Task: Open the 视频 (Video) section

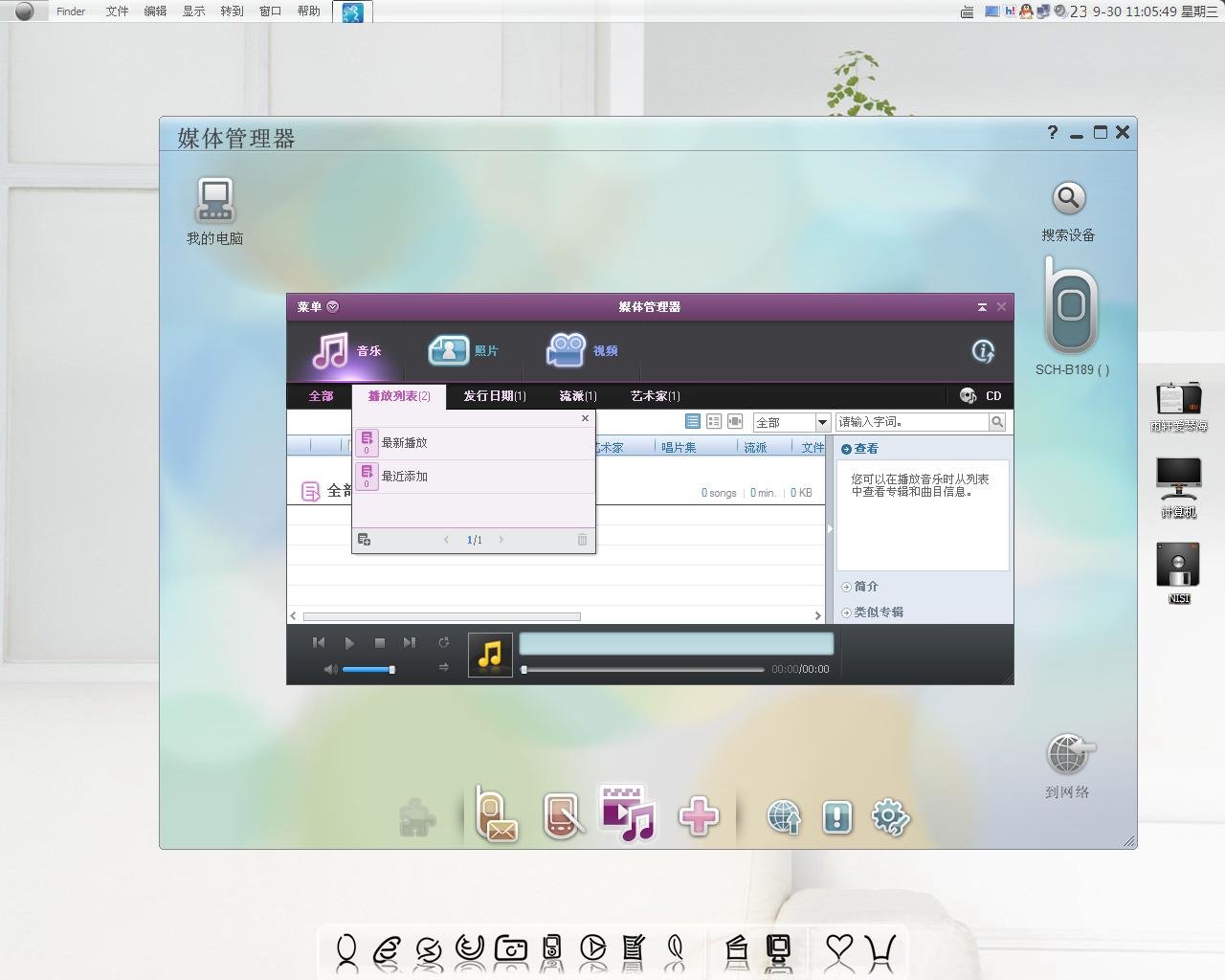Action: (x=581, y=350)
